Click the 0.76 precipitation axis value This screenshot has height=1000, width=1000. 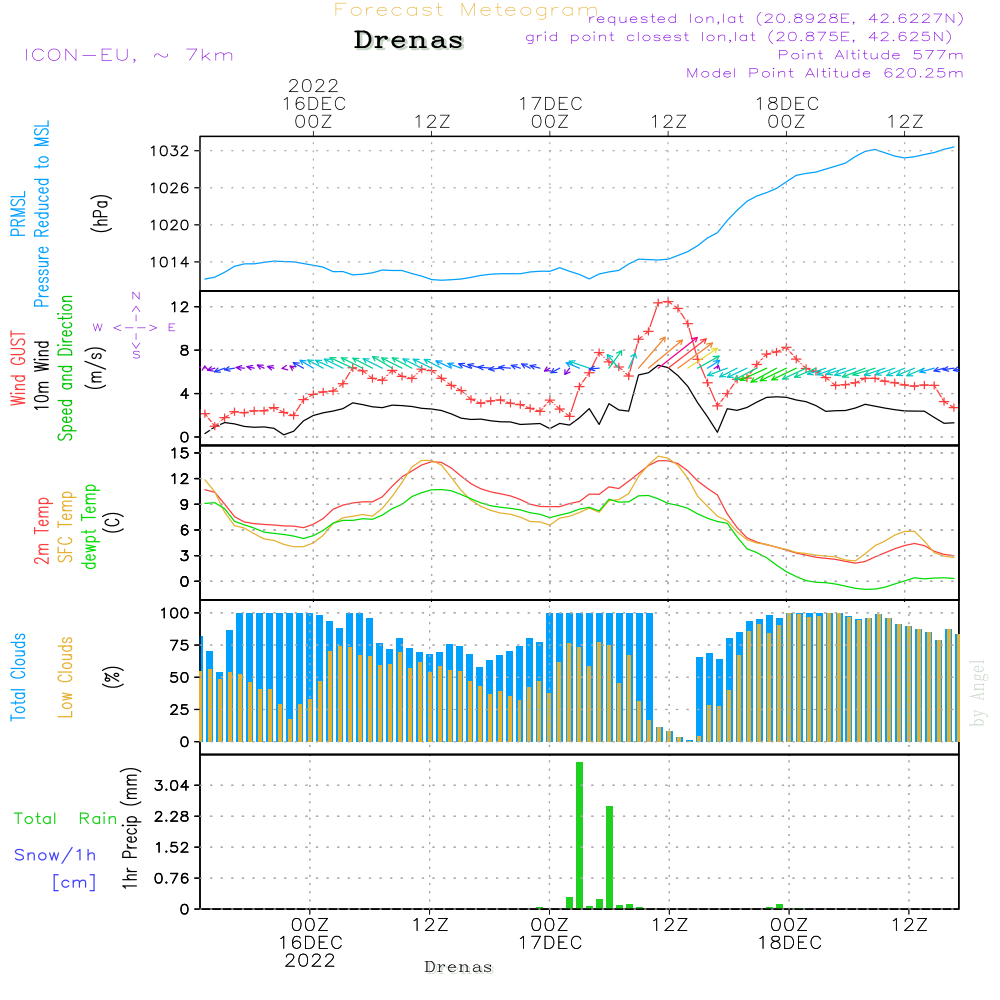(x=172, y=878)
